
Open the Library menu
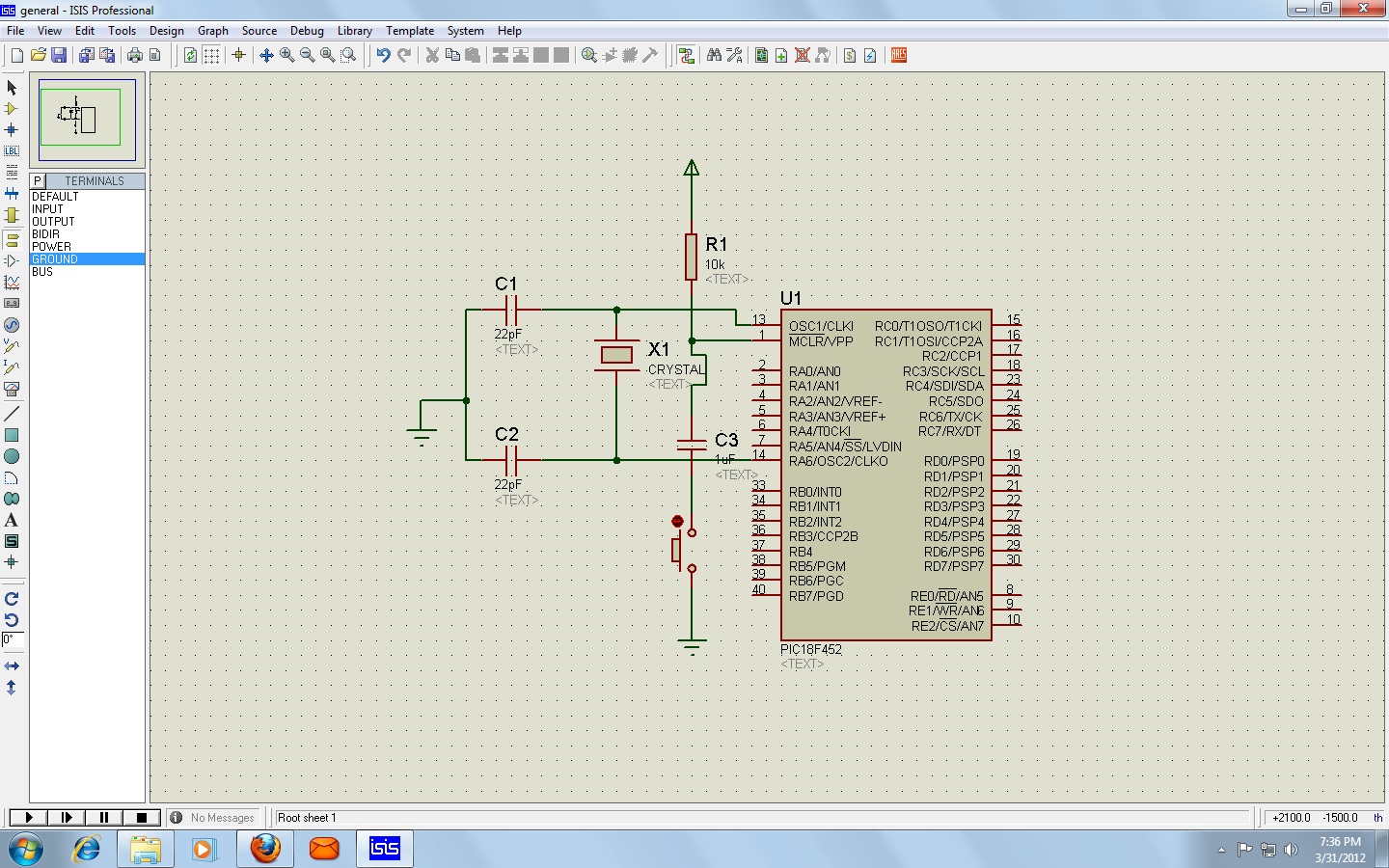tap(354, 31)
